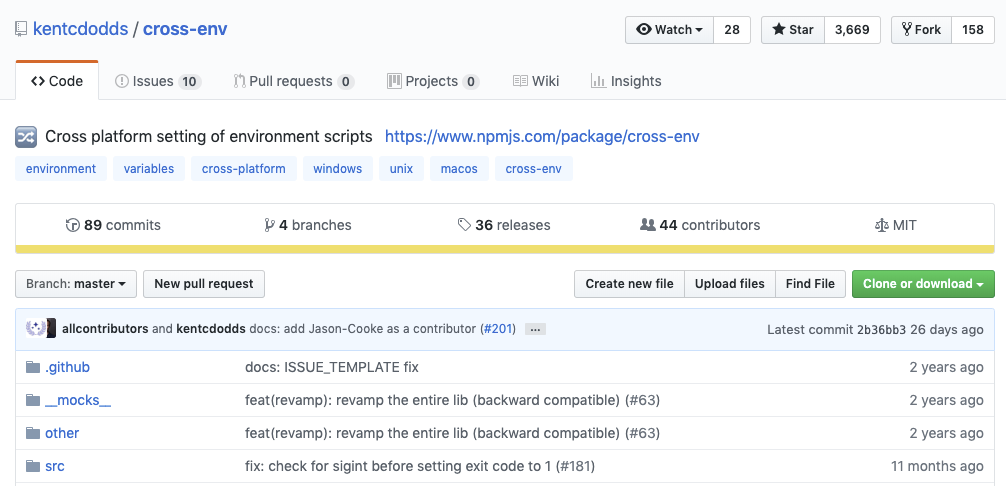View the 44 contributors page

[700, 225]
